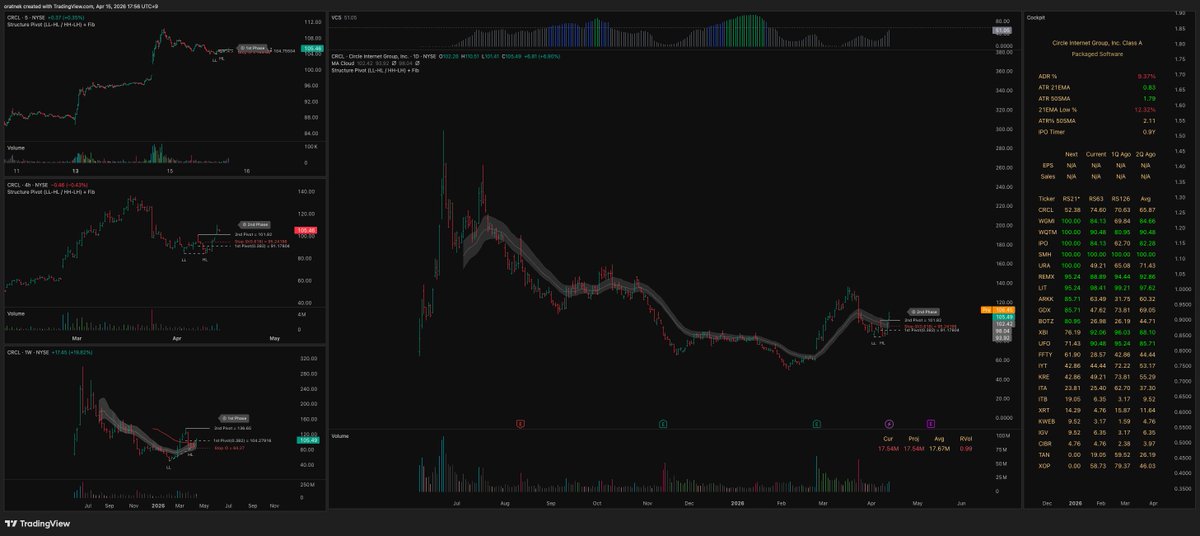Click the WQTM ticker row

1097,232
